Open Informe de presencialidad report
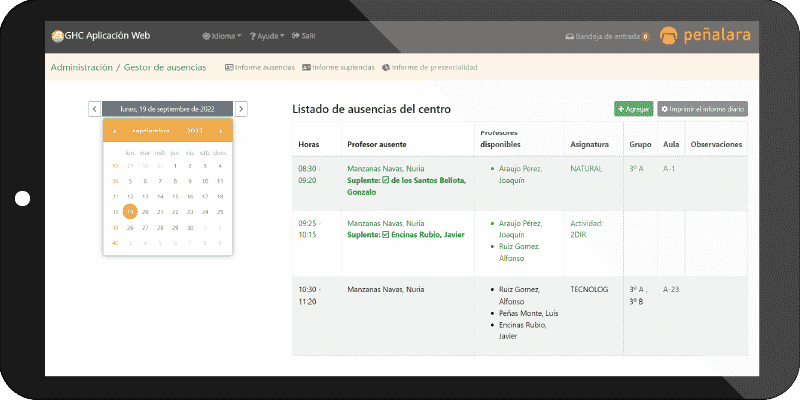Screen dimensions: 800x400 430,67
